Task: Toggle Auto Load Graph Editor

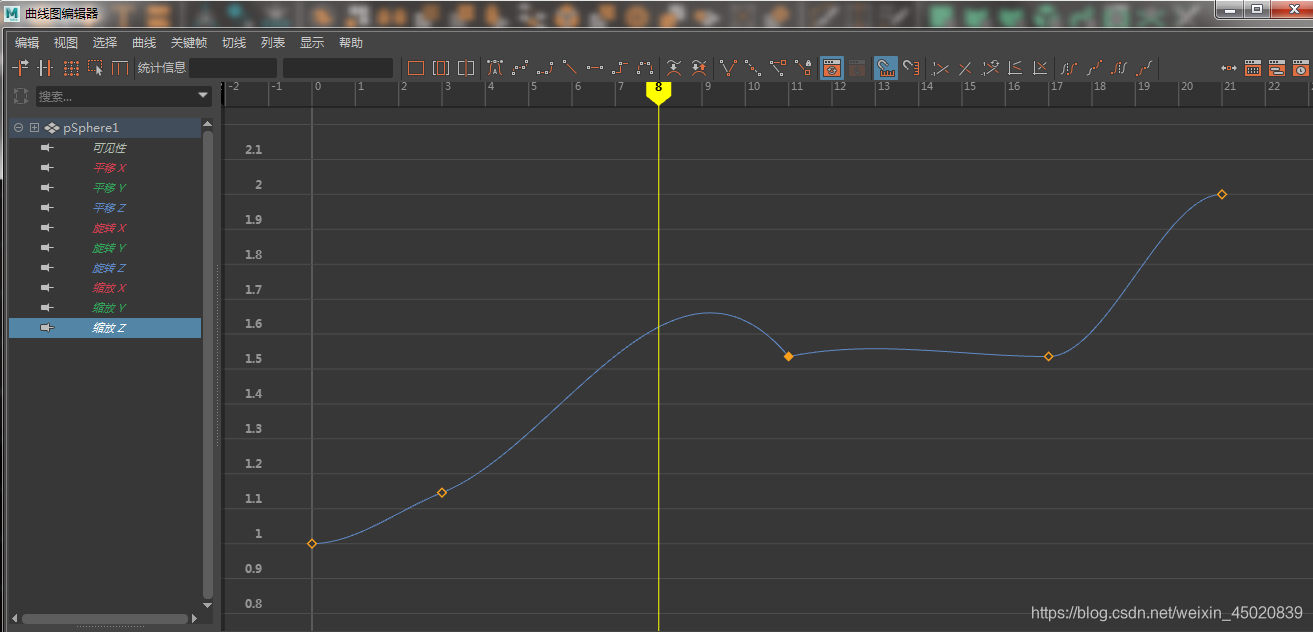Action: (831, 68)
